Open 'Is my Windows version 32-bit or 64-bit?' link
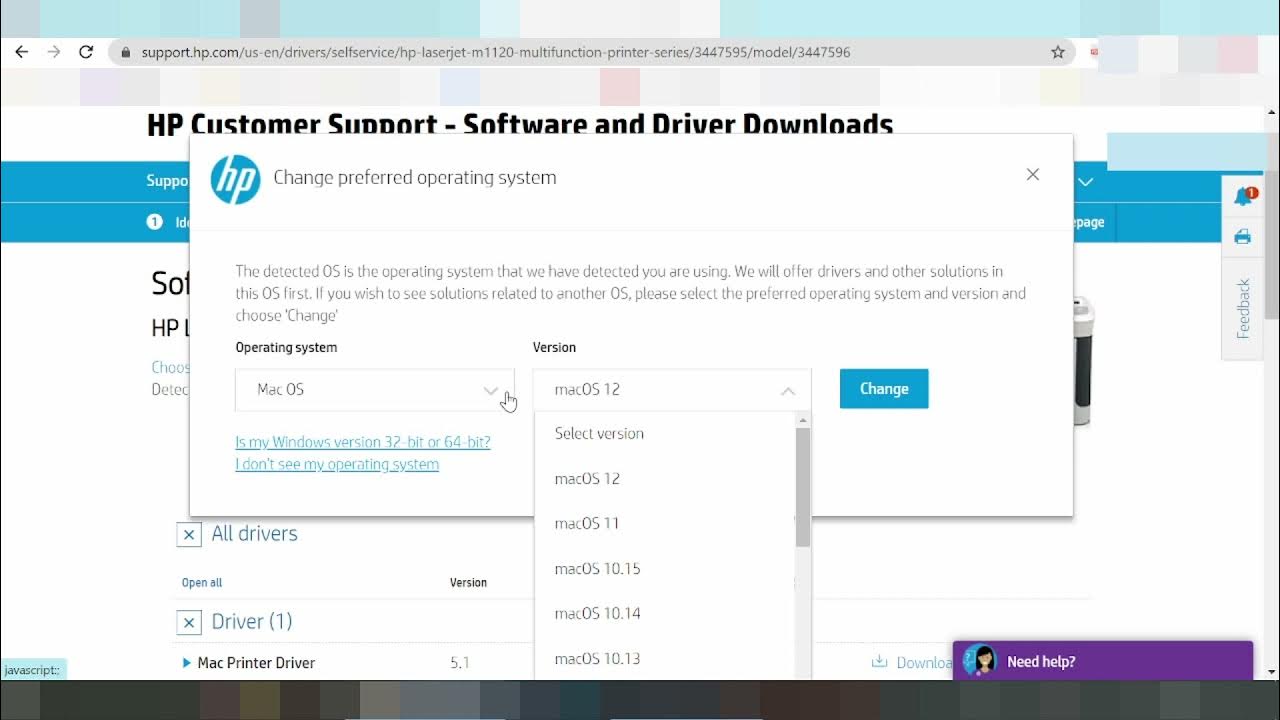1280x720 pixels. point(363,442)
